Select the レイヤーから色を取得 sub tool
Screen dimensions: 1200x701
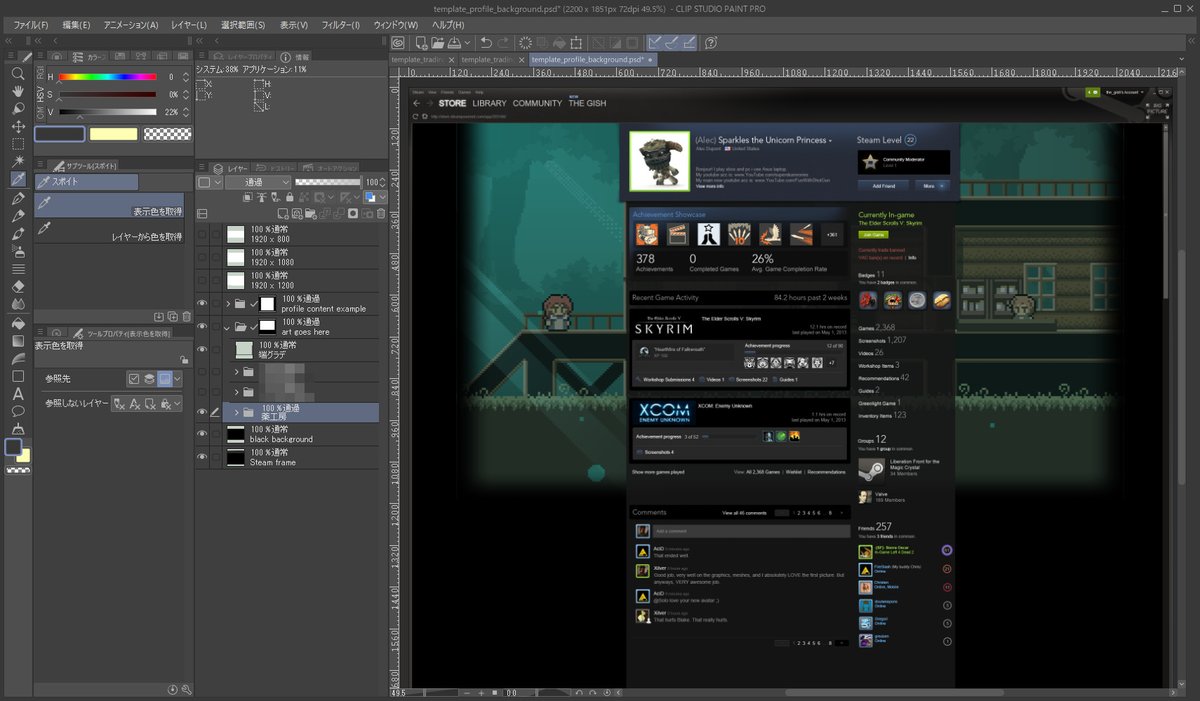coord(110,231)
